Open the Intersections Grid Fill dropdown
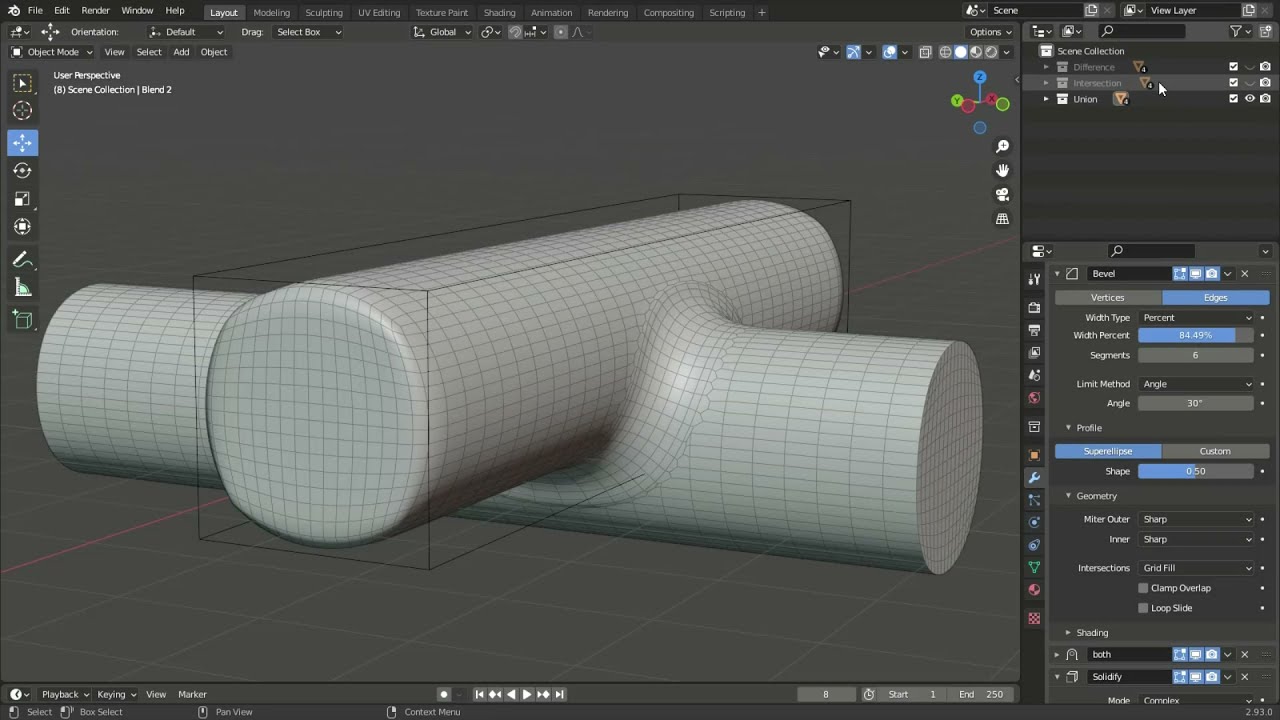The image size is (1280, 720). tap(1196, 567)
